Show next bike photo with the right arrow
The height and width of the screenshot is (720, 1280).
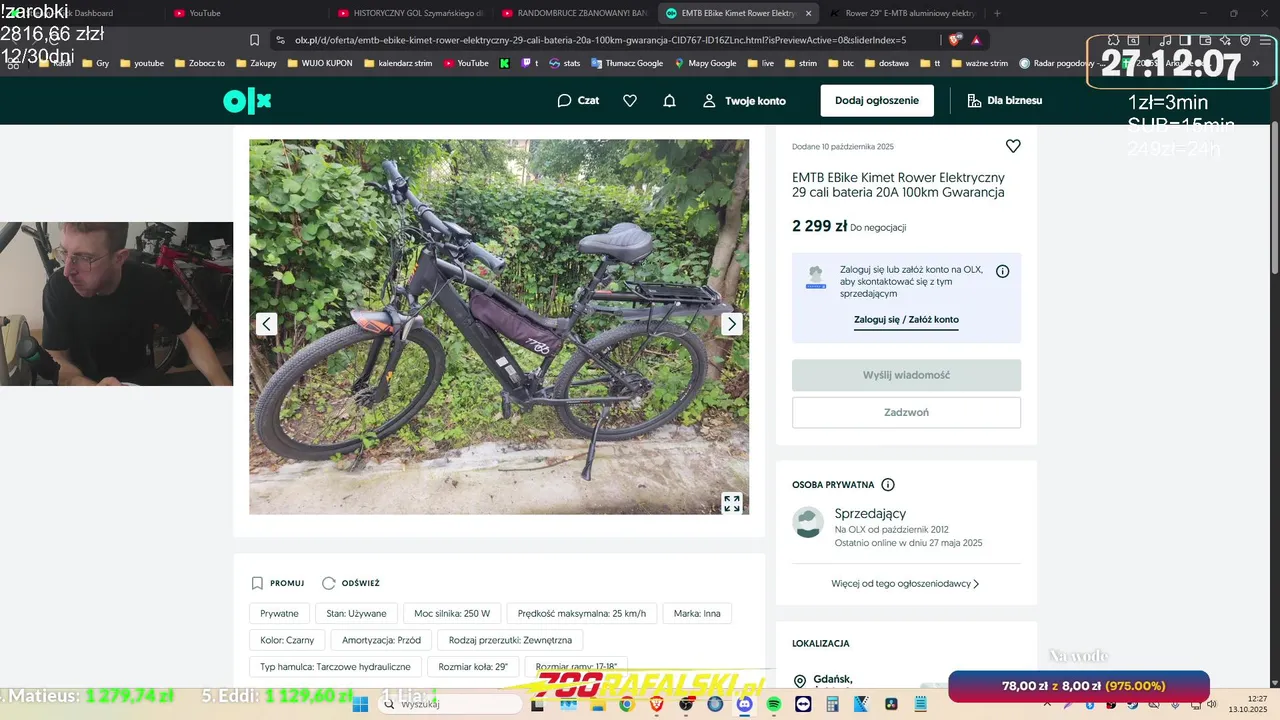tap(732, 324)
